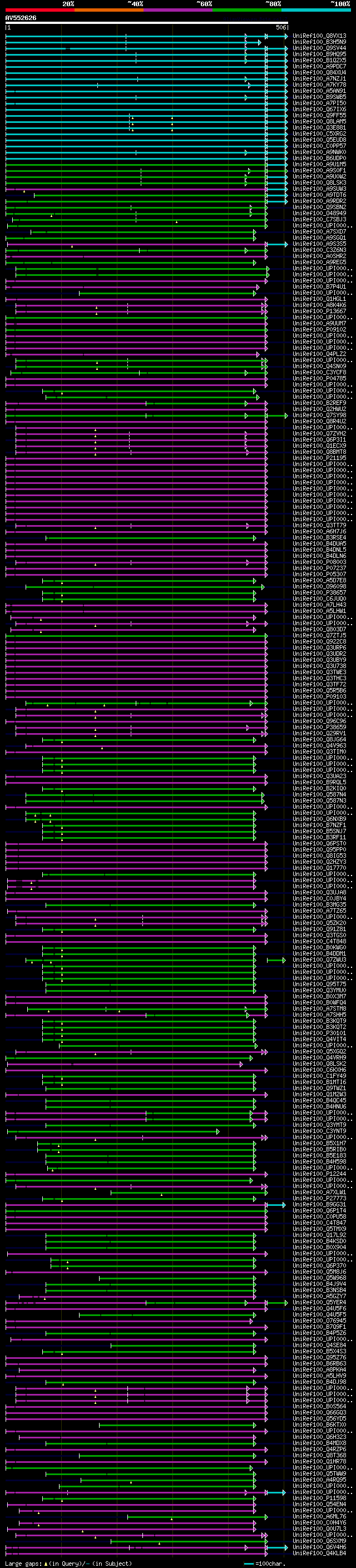Select hit label UniRef100_C5XRG2
The image size is (356, 1568).
pos(319,133)
